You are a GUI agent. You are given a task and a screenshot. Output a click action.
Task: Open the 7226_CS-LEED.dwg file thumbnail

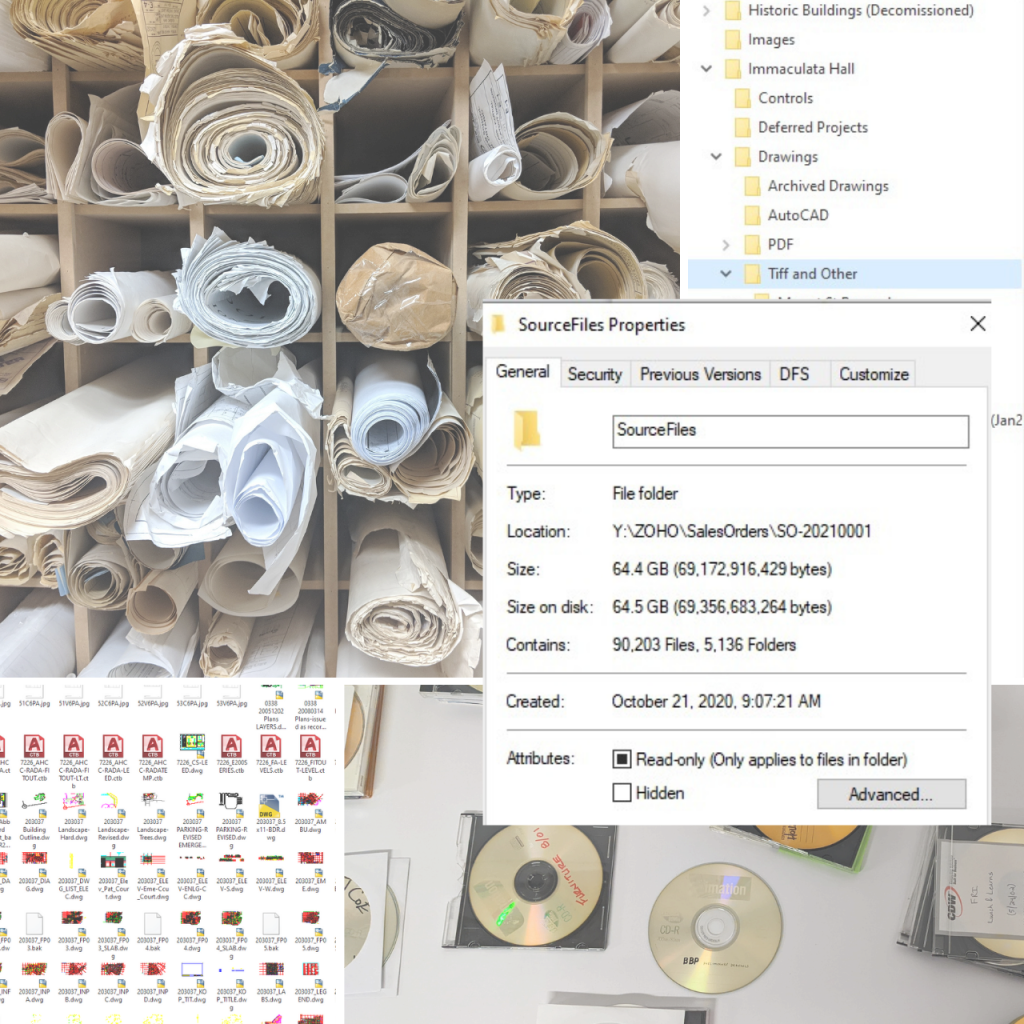192,745
